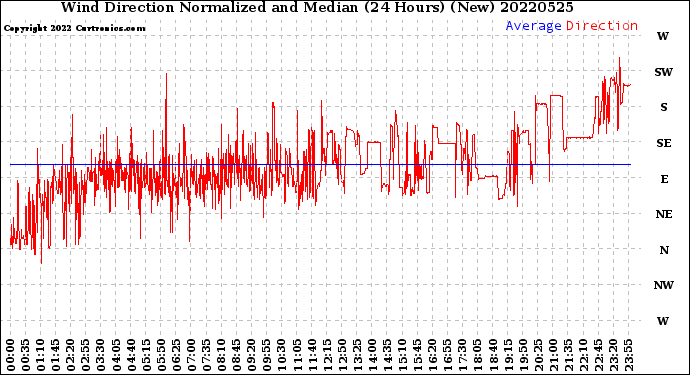Click the 06:25 time axis label
Screen dimensions: 690x375
[x=176, y=355]
